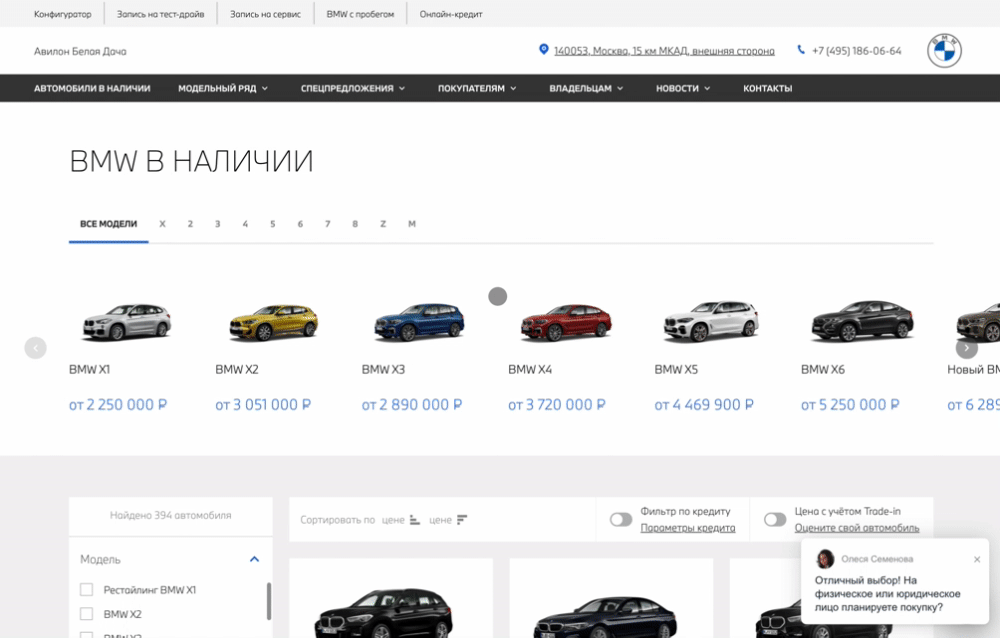Close the Олеся Семенова chat popup
1000x638 pixels.
coord(977,559)
